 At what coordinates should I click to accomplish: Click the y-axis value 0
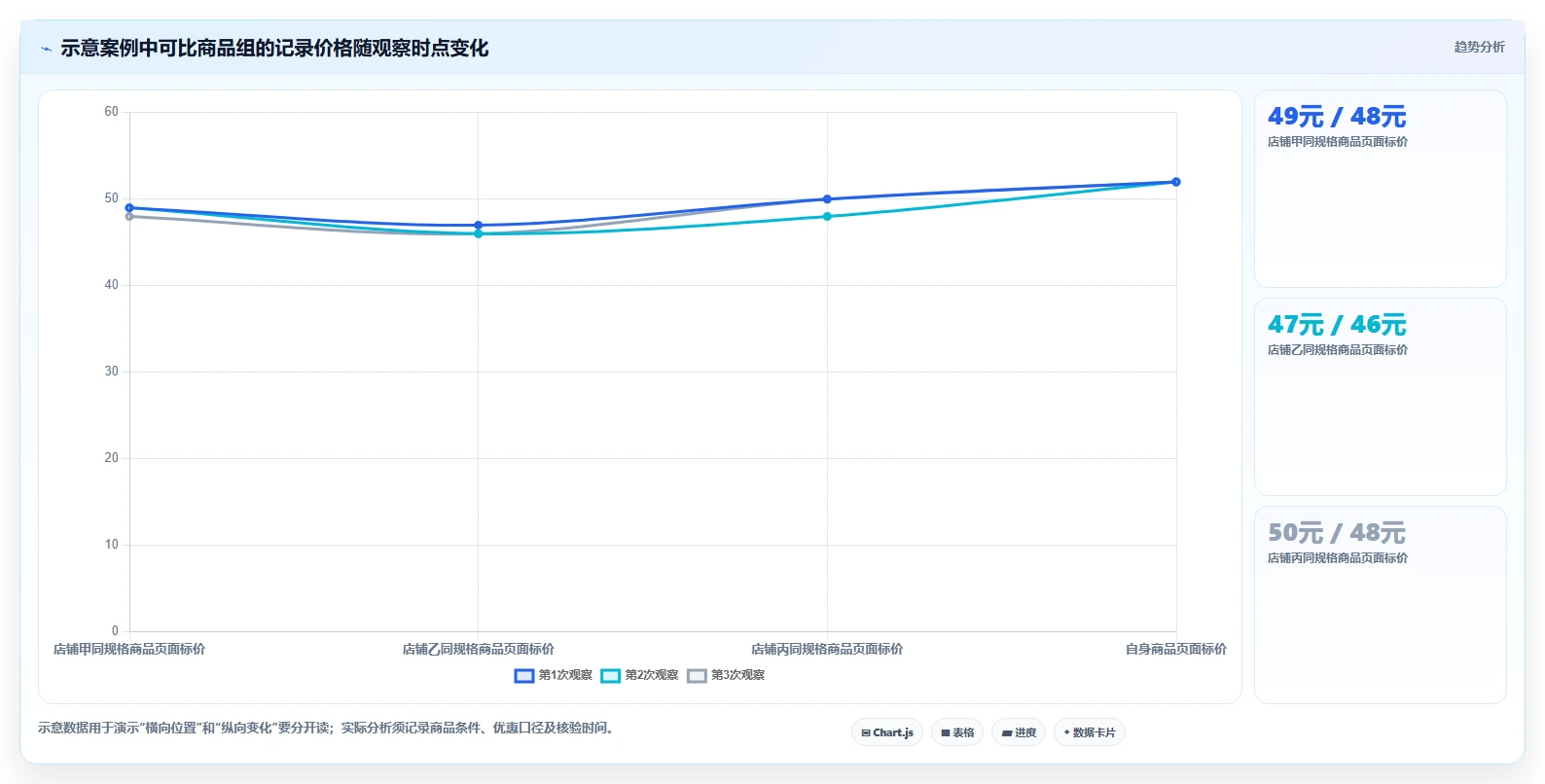(x=115, y=631)
